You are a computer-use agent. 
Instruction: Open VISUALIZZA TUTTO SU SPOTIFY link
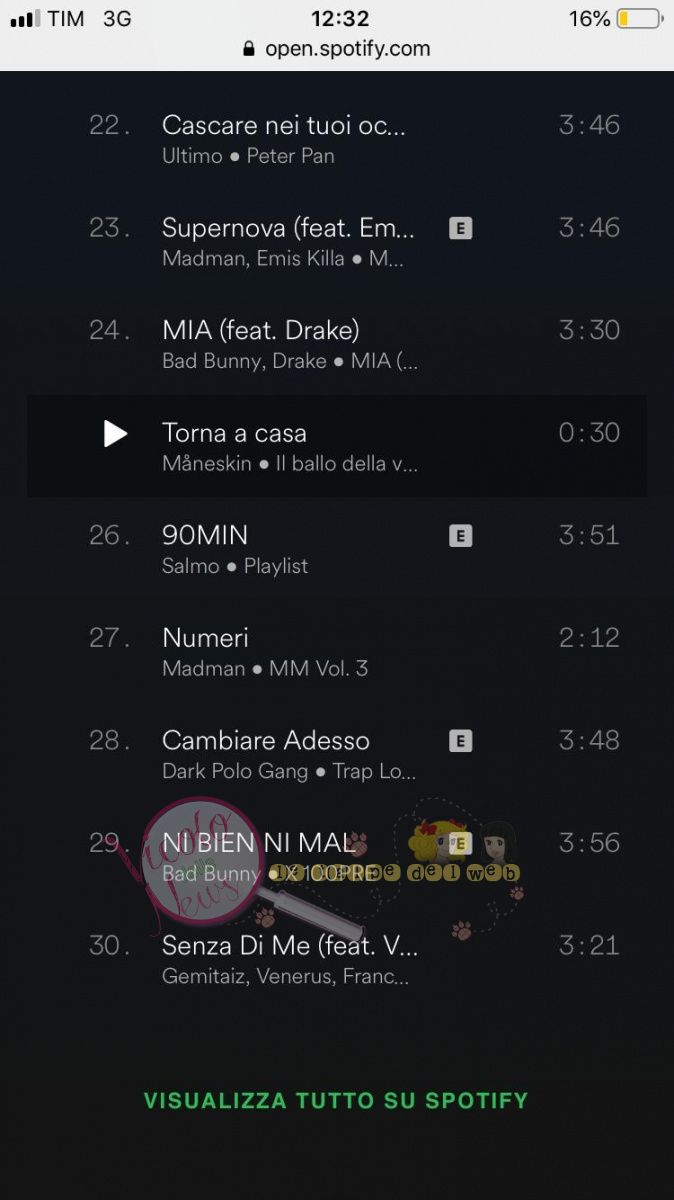point(336,1101)
